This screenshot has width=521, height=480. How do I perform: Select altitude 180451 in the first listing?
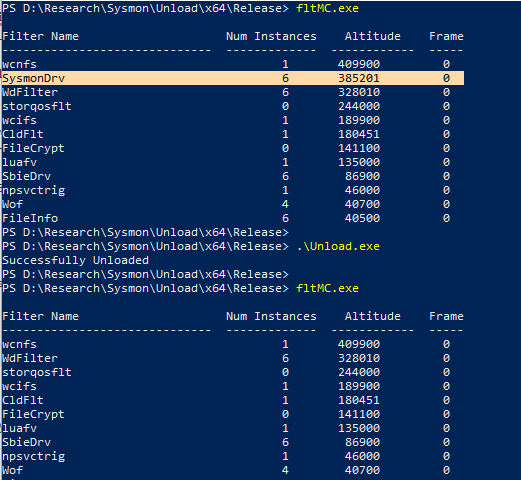359,134
